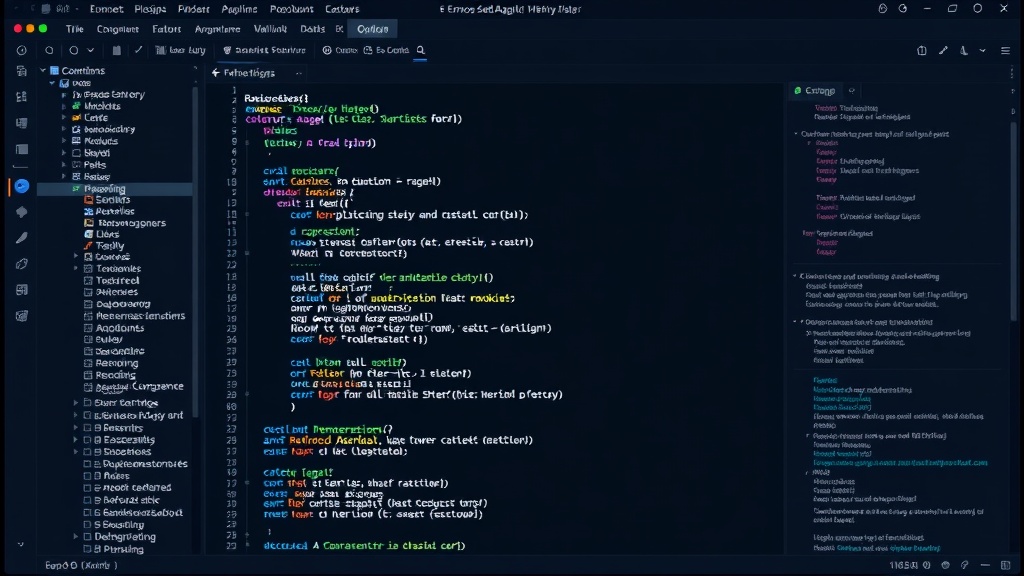Click the code fold marker near line 38
The image size is (1024, 576).
pyautogui.click(x=247, y=394)
